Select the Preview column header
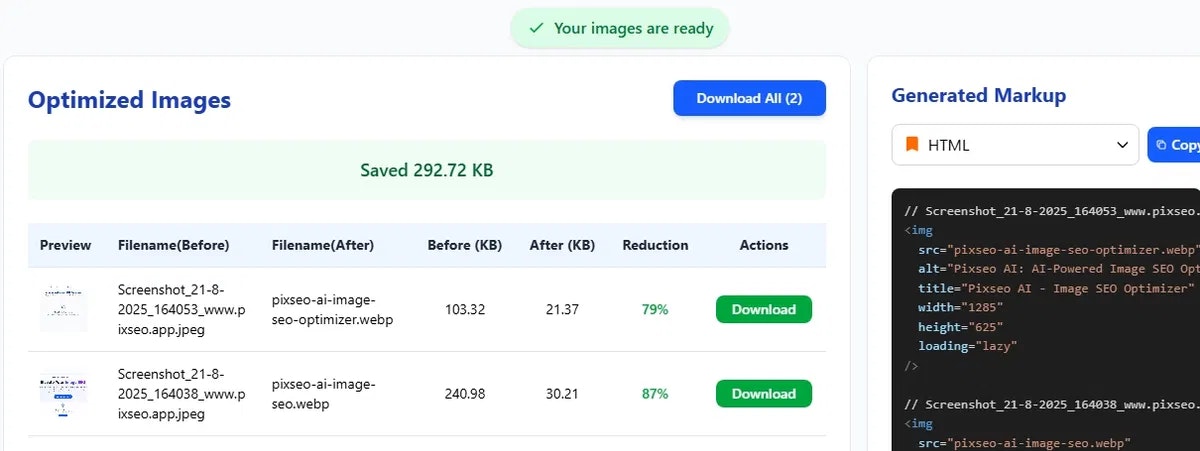 [x=65, y=245]
